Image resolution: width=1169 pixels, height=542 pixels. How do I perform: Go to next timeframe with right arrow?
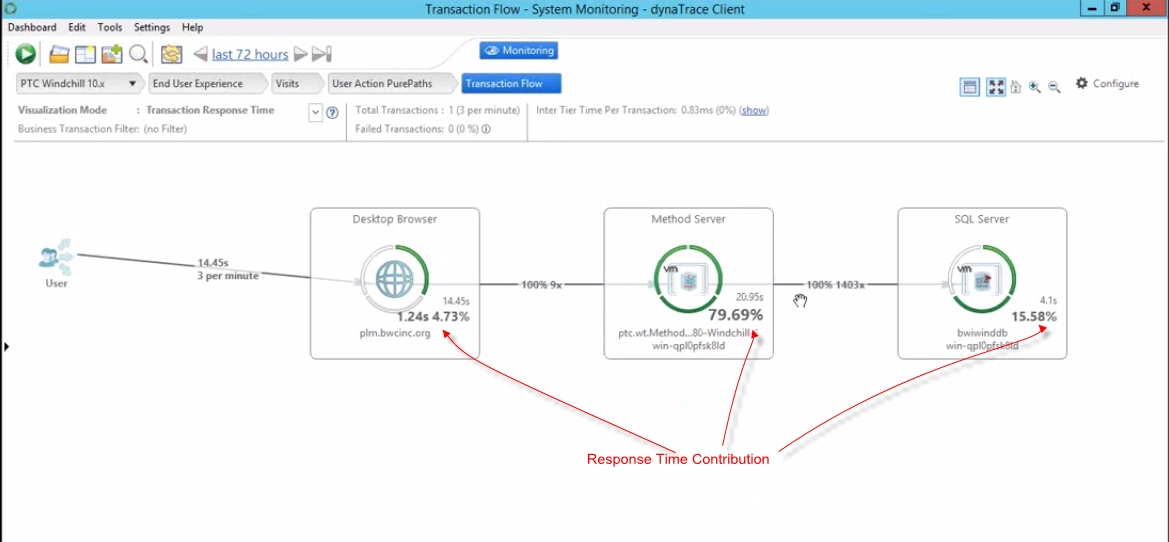[300, 54]
